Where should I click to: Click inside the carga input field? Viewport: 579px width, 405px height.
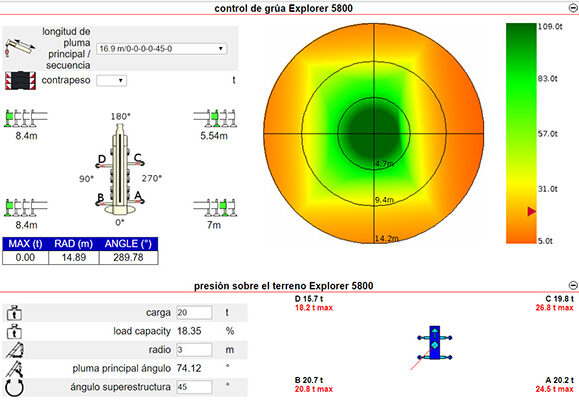194,313
